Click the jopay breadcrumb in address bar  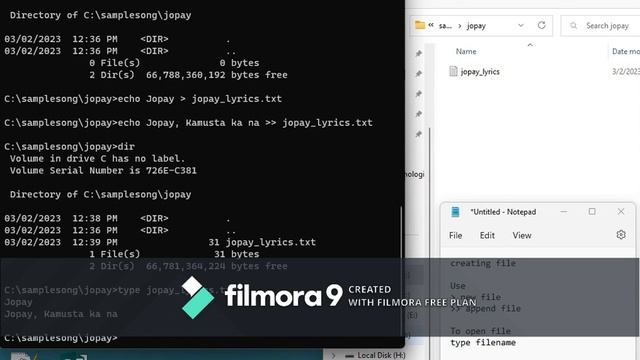[476, 26]
